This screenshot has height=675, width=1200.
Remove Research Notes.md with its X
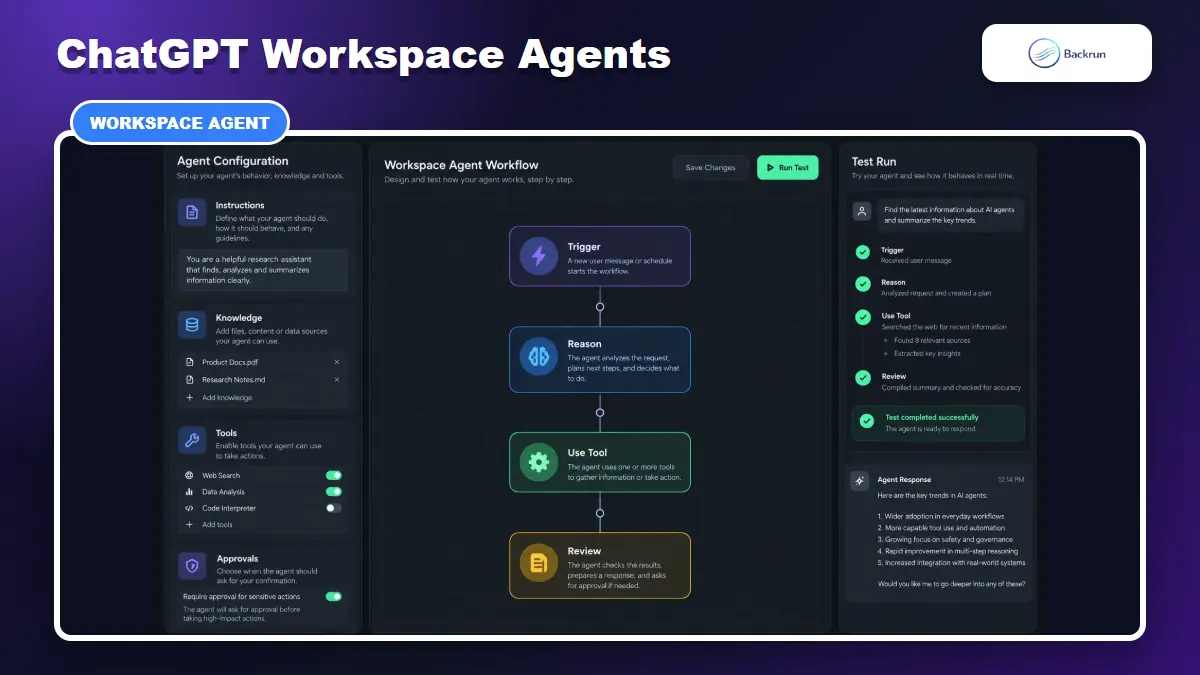pos(336,380)
